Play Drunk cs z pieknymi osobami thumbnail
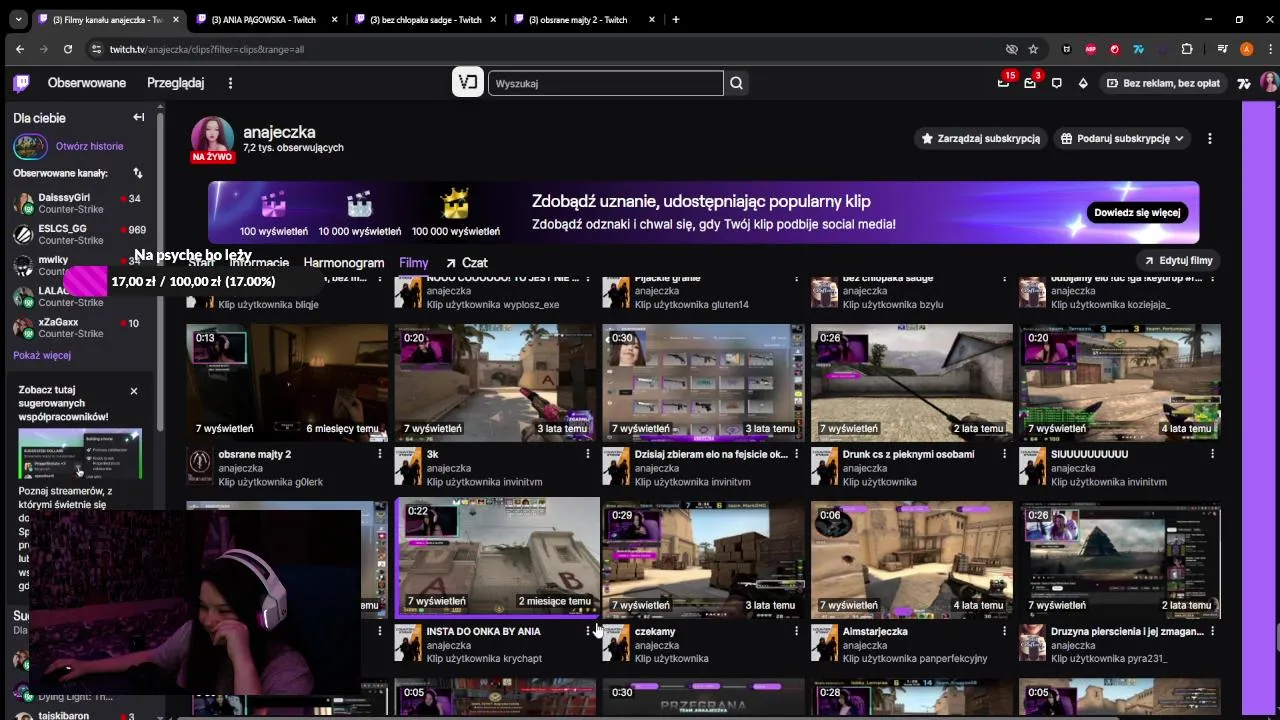This screenshot has width=1280, height=720. point(912,382)
